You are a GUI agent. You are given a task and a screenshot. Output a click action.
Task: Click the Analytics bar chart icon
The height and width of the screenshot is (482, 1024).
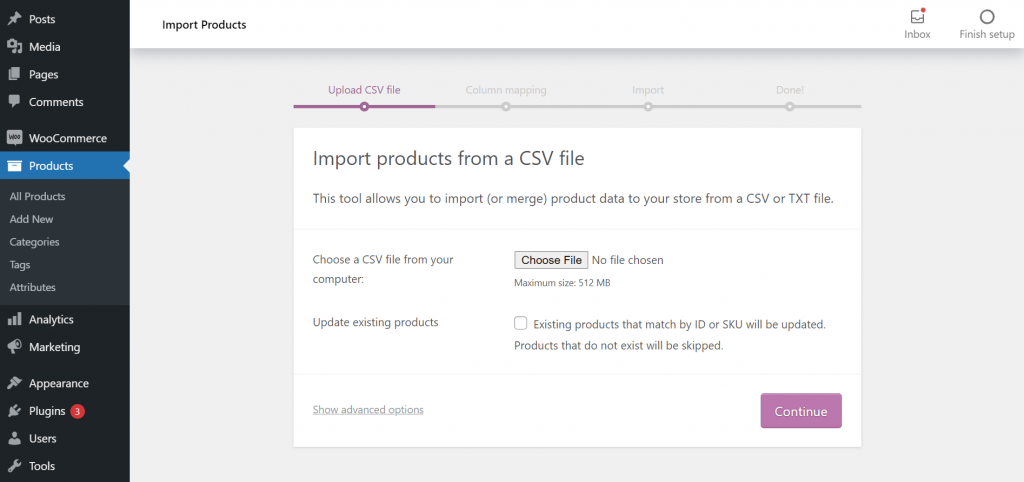[x=15, y=320]
